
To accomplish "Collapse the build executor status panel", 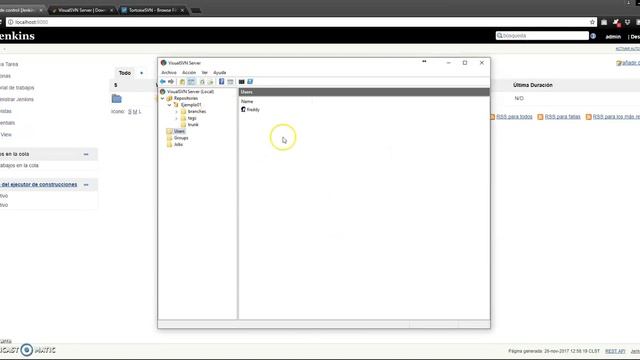I will [86, 185].
